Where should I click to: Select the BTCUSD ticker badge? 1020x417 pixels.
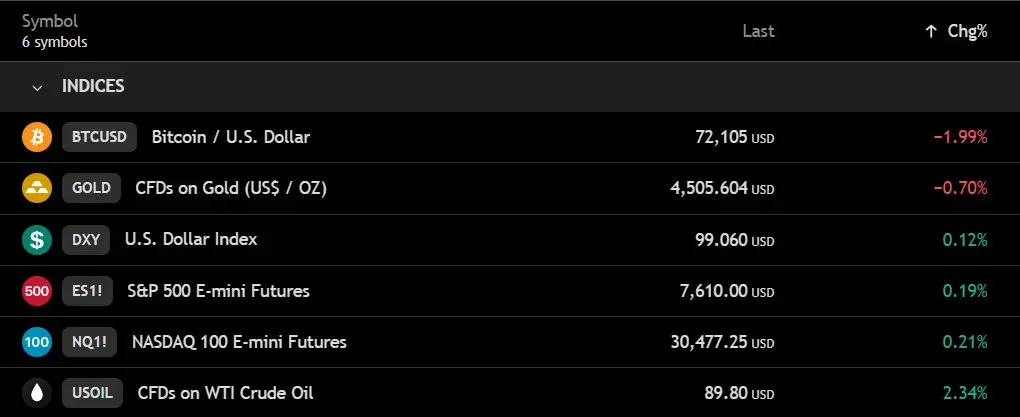tap(100, 137)
